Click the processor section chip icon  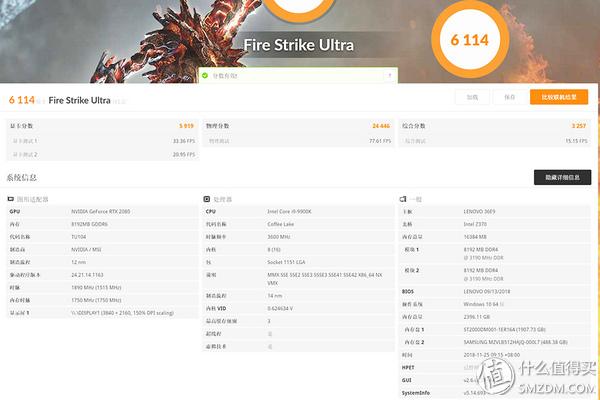coord(207,199)
